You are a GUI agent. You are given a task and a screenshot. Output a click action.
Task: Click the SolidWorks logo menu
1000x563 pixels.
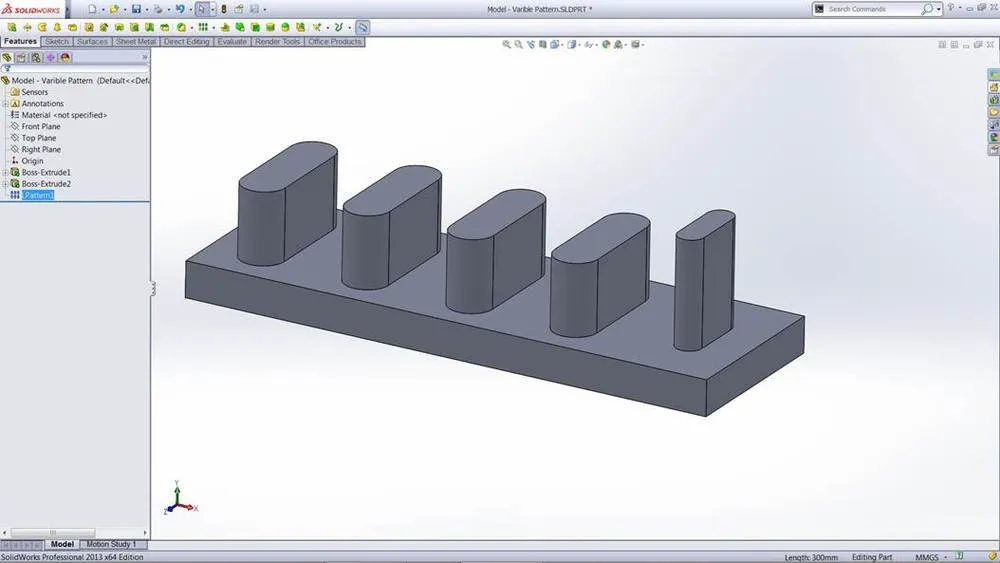[x=32, y=9]
